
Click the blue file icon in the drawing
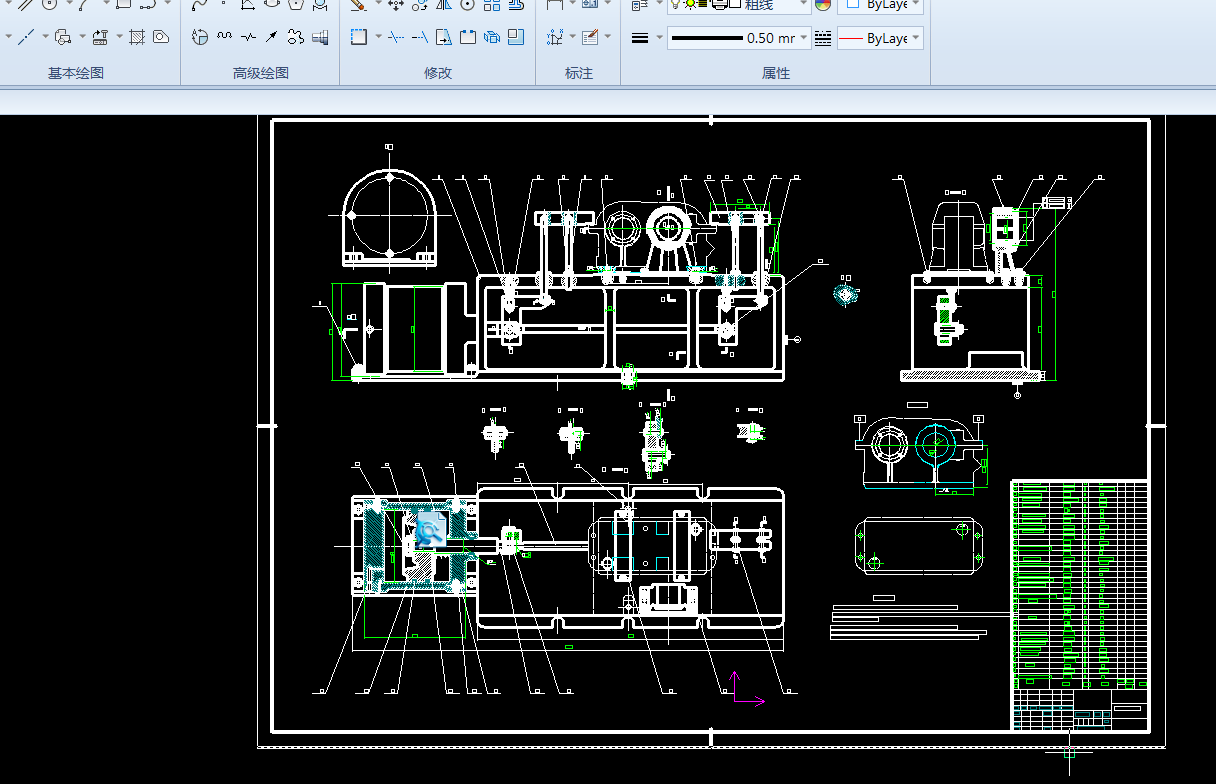(x=430, y=529)
